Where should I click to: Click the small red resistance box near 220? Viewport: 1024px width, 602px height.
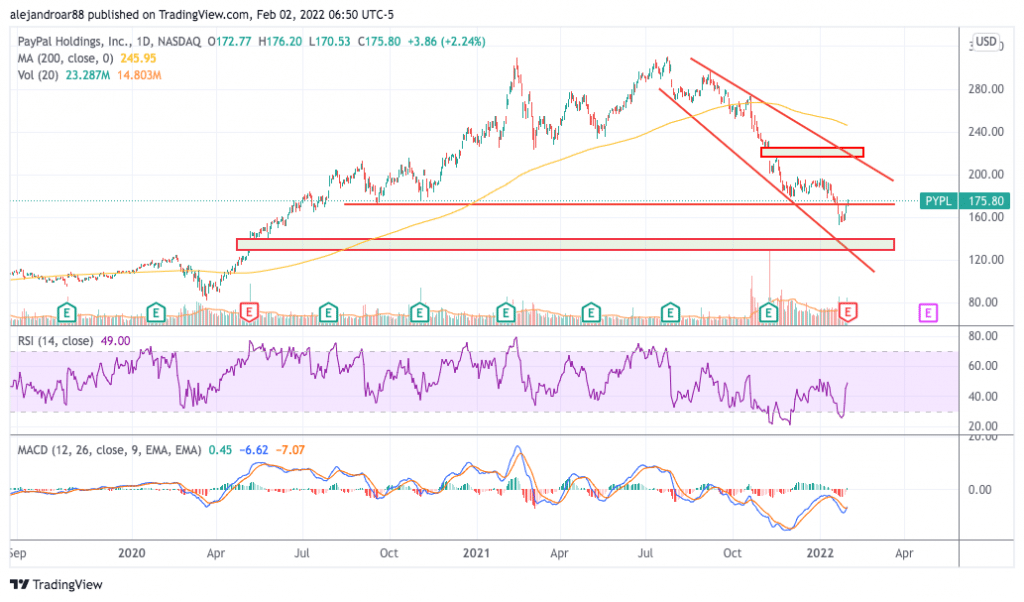point(812,152)
